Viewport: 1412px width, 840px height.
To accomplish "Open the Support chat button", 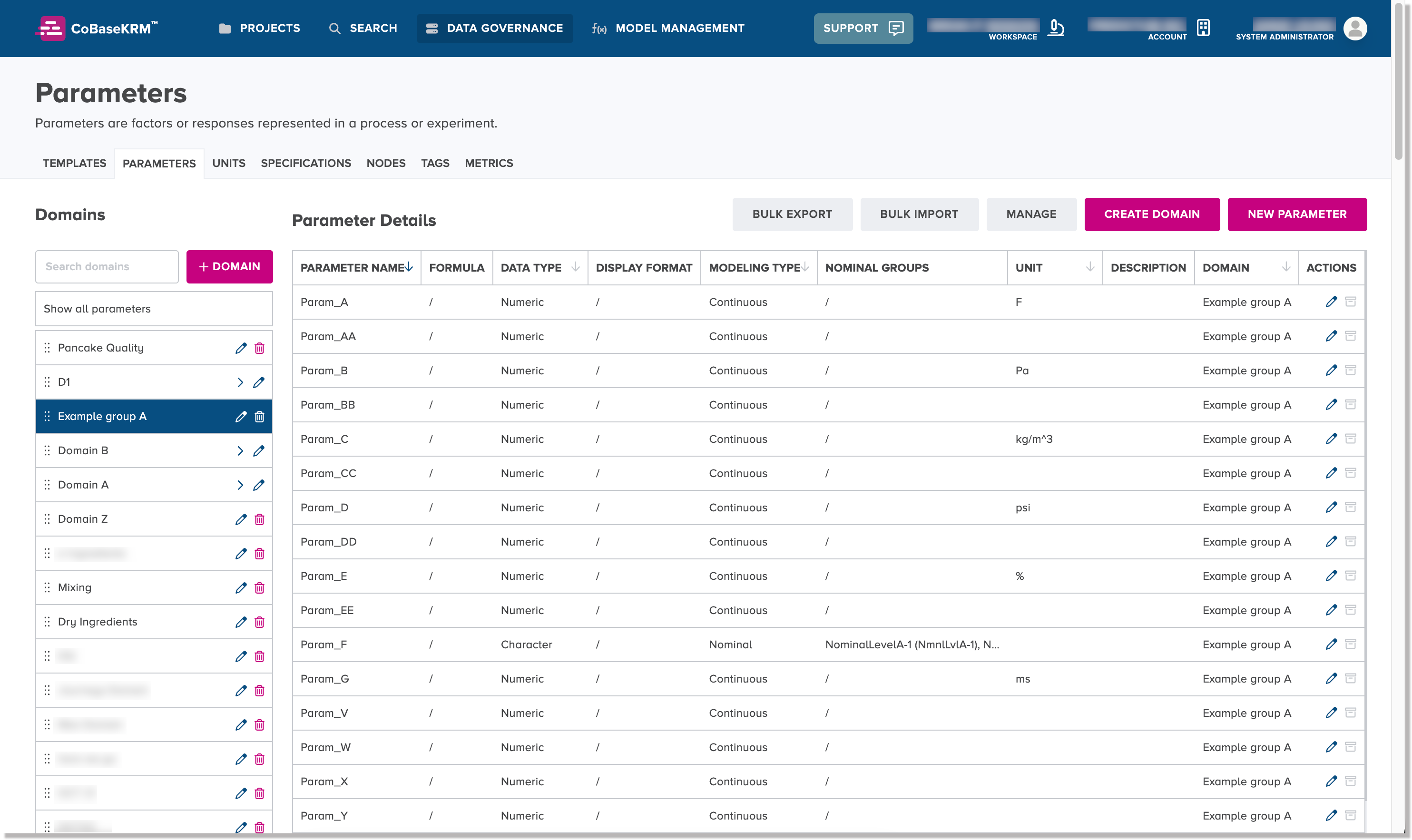I will (863, 29).
